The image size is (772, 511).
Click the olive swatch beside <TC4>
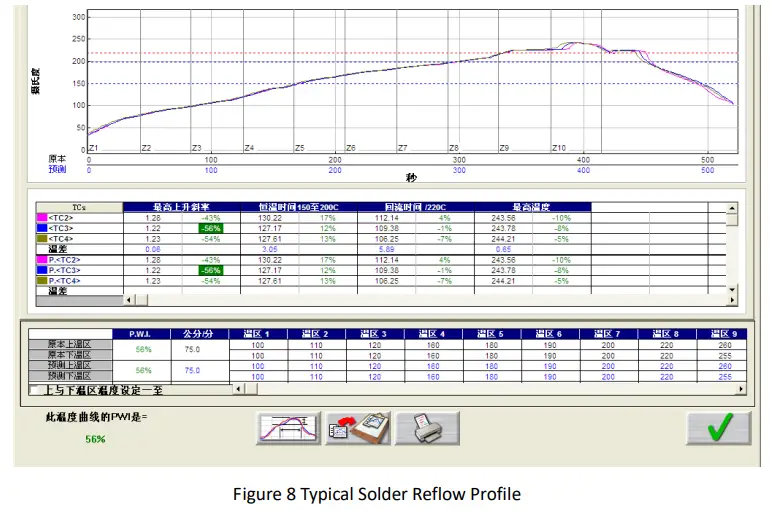click(42, 238)
